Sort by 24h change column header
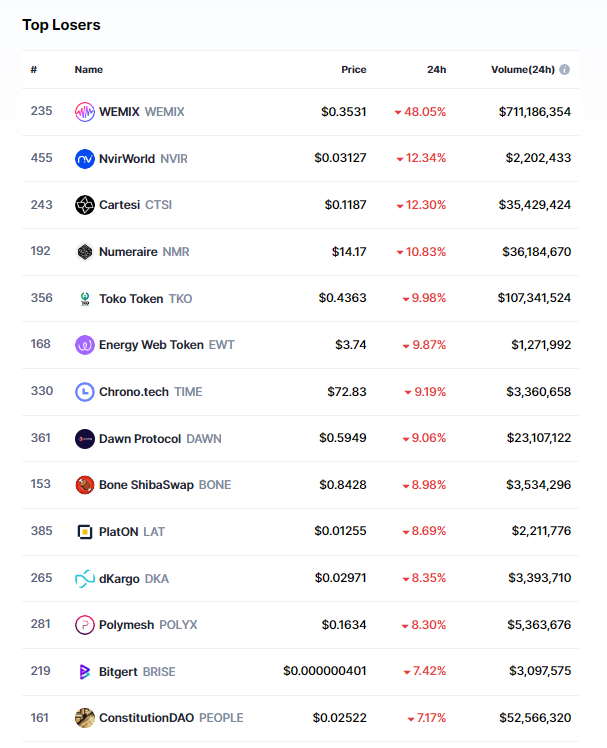Image resolution: width=607 pixels, height=748 pixels. click(x=436, y=70)
